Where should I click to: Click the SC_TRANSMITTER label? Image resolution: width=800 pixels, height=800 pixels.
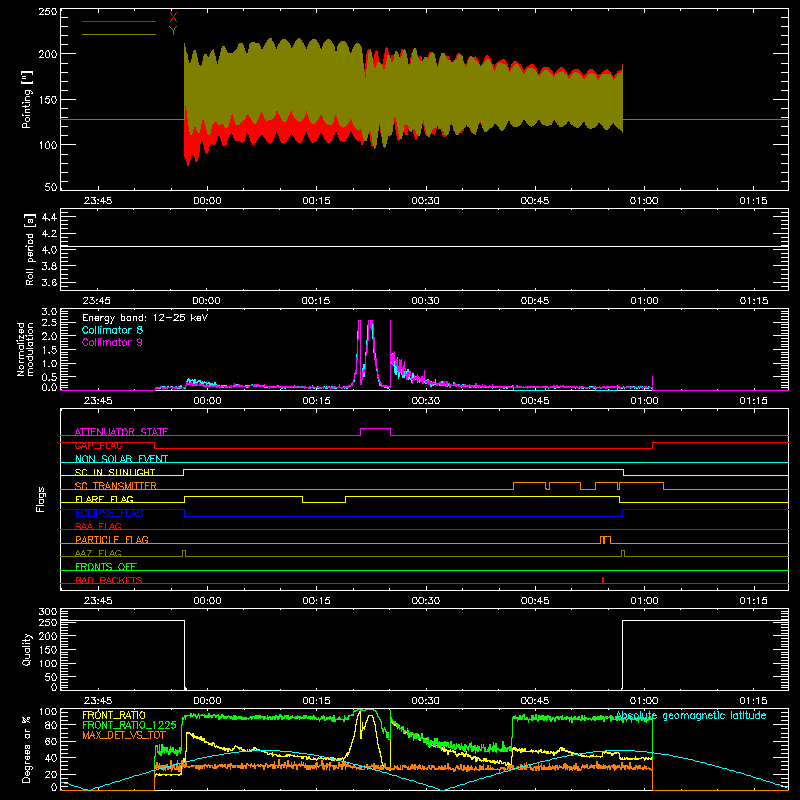coord(115,486)
